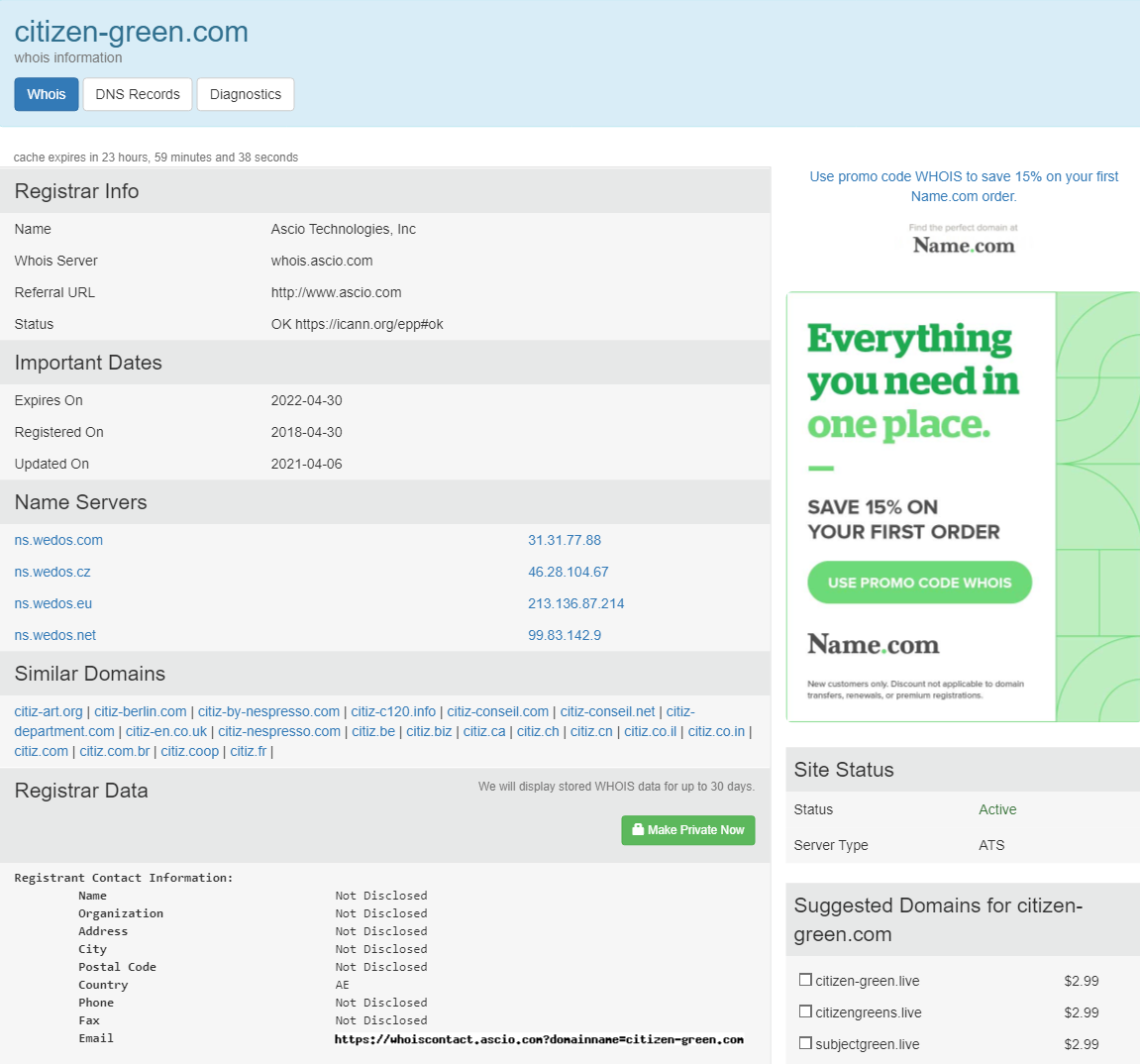Click the Make Private Now button
Image resolution: width=1140 pixels, height=1064 pixels.
(687, 830)
